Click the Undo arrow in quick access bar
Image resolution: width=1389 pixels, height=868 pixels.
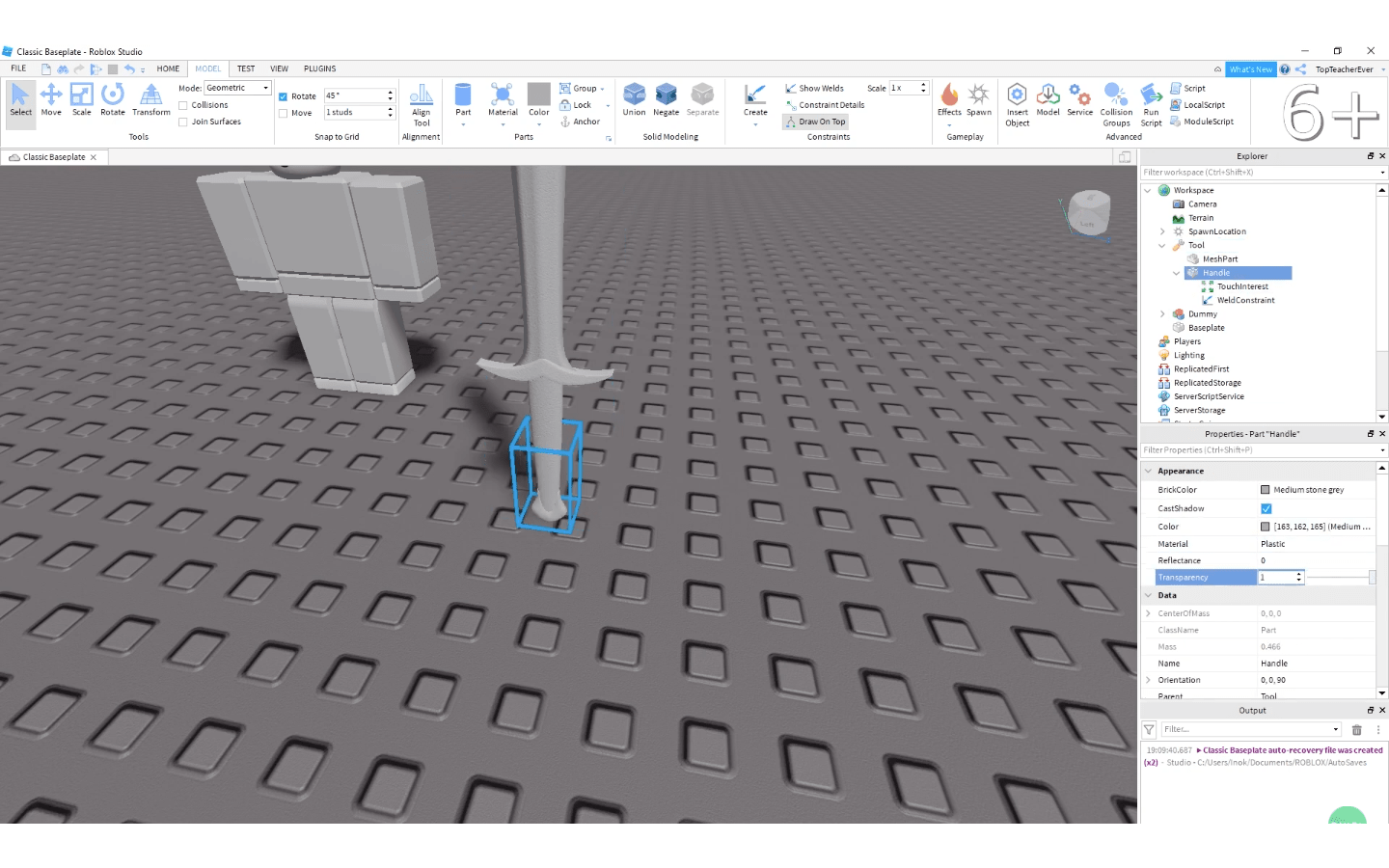(x=128, y=69)
